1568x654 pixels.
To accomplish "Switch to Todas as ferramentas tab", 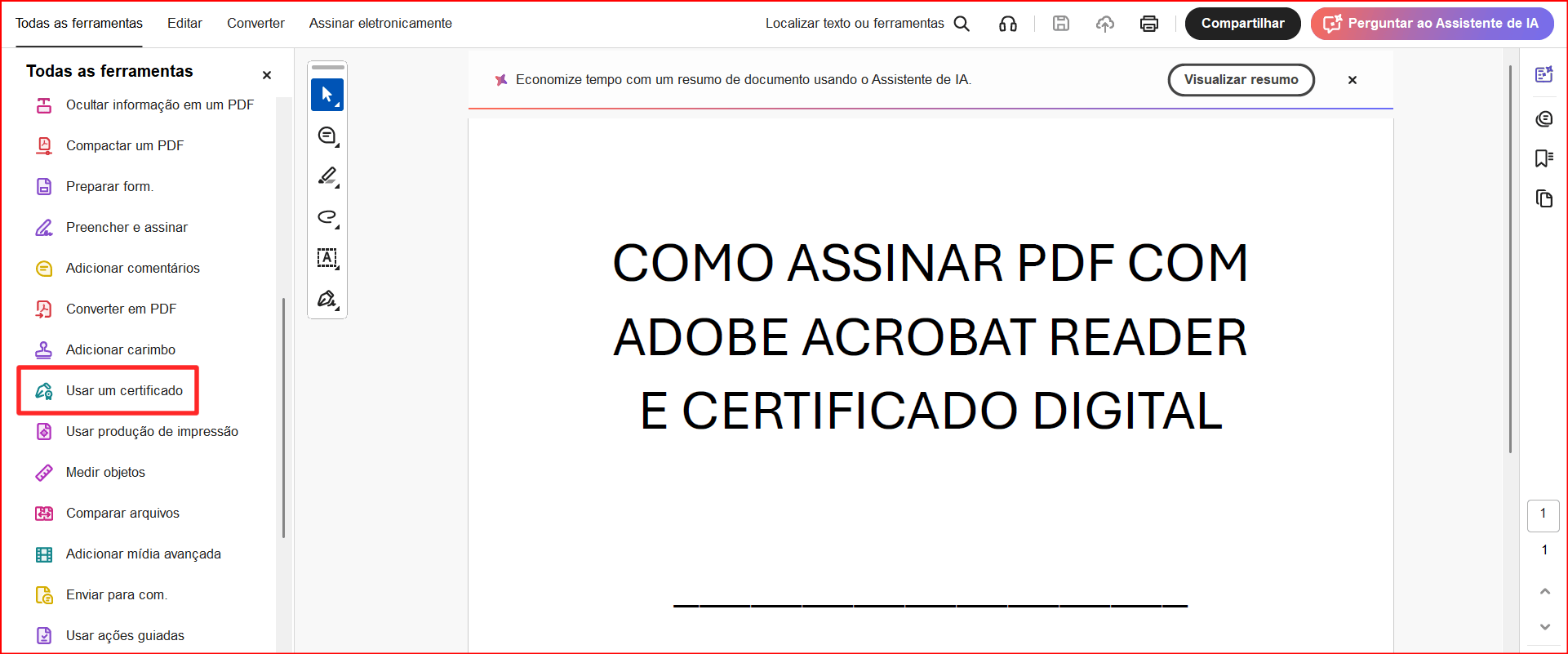I will tap(79, 24).
